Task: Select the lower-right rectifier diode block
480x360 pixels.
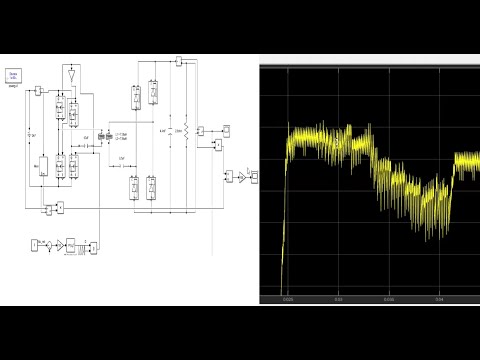Action: point(151,188)
